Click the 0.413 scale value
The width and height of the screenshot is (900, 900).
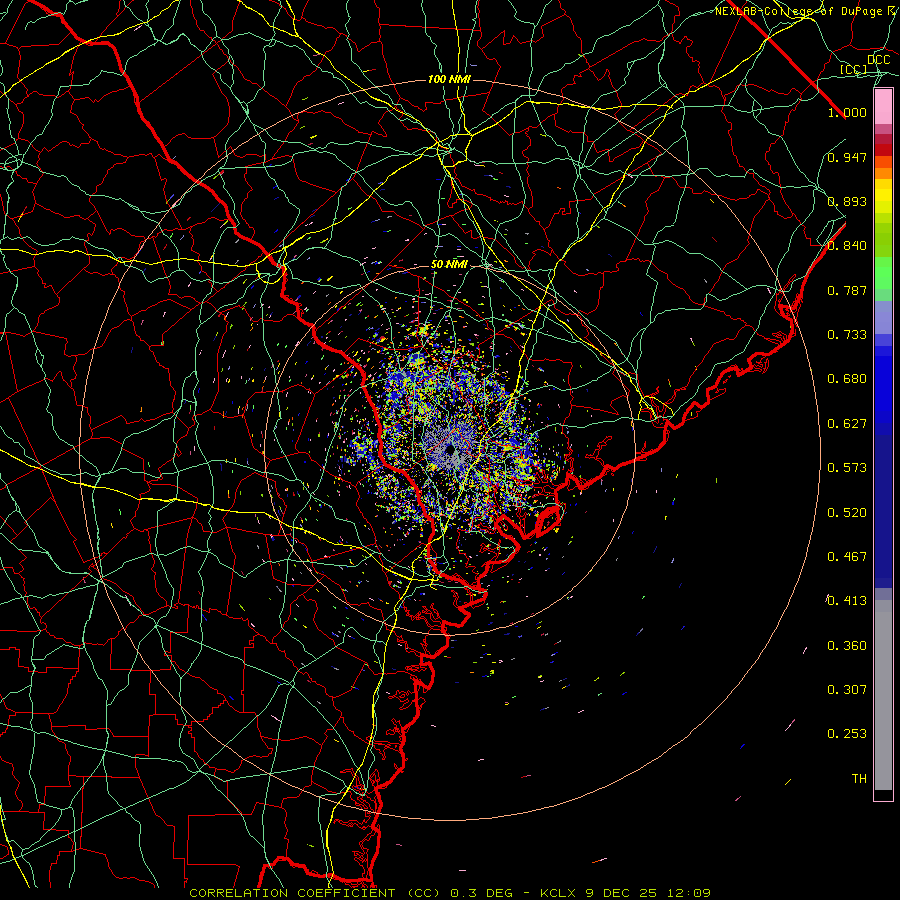pyautogui.click(x=847, y=601)
